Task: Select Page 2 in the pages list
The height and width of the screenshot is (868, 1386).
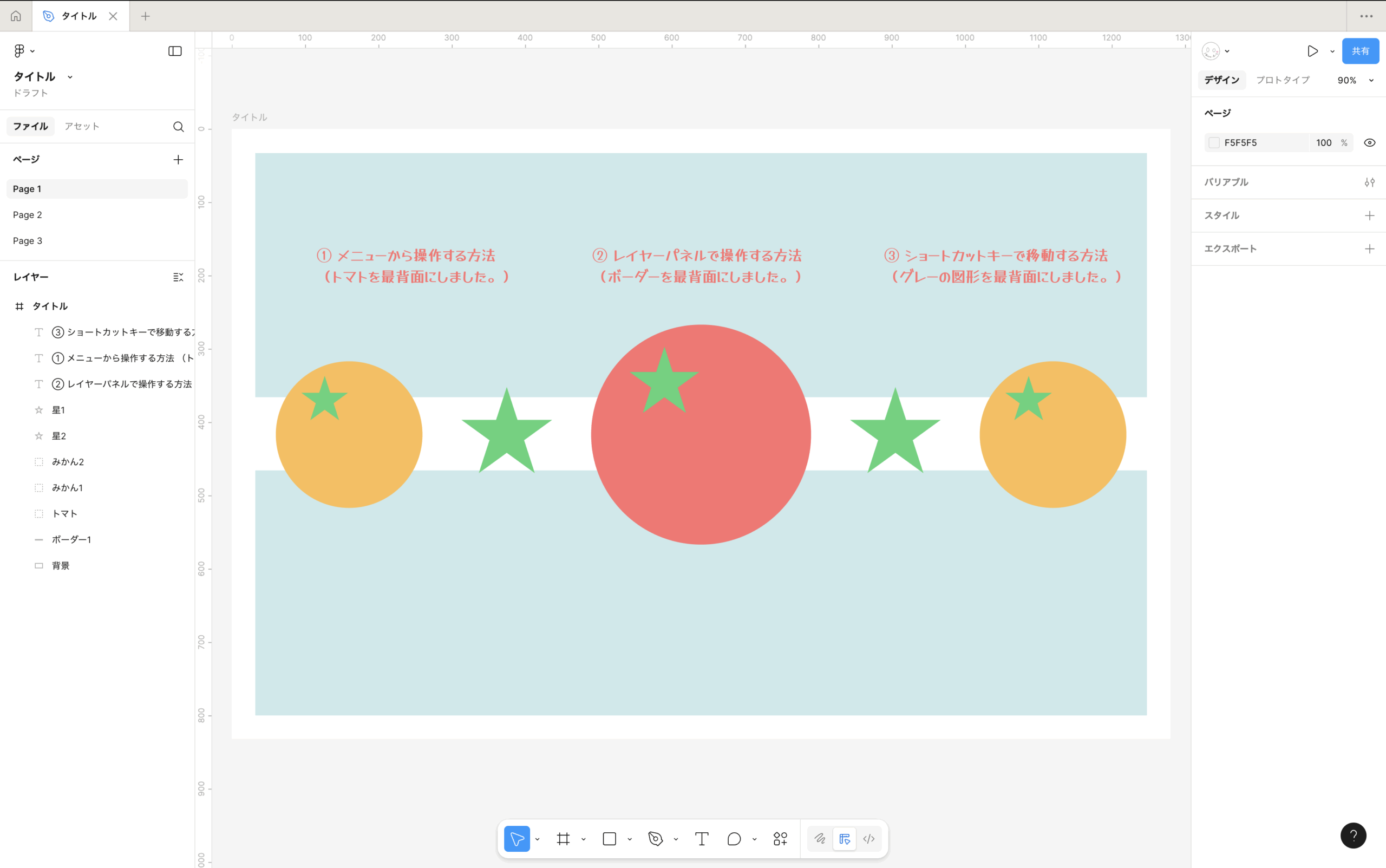Action: [27, 214]
